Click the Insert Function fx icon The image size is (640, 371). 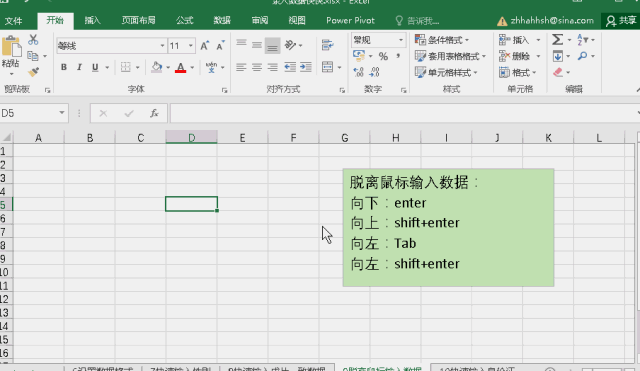coord(154,113)
